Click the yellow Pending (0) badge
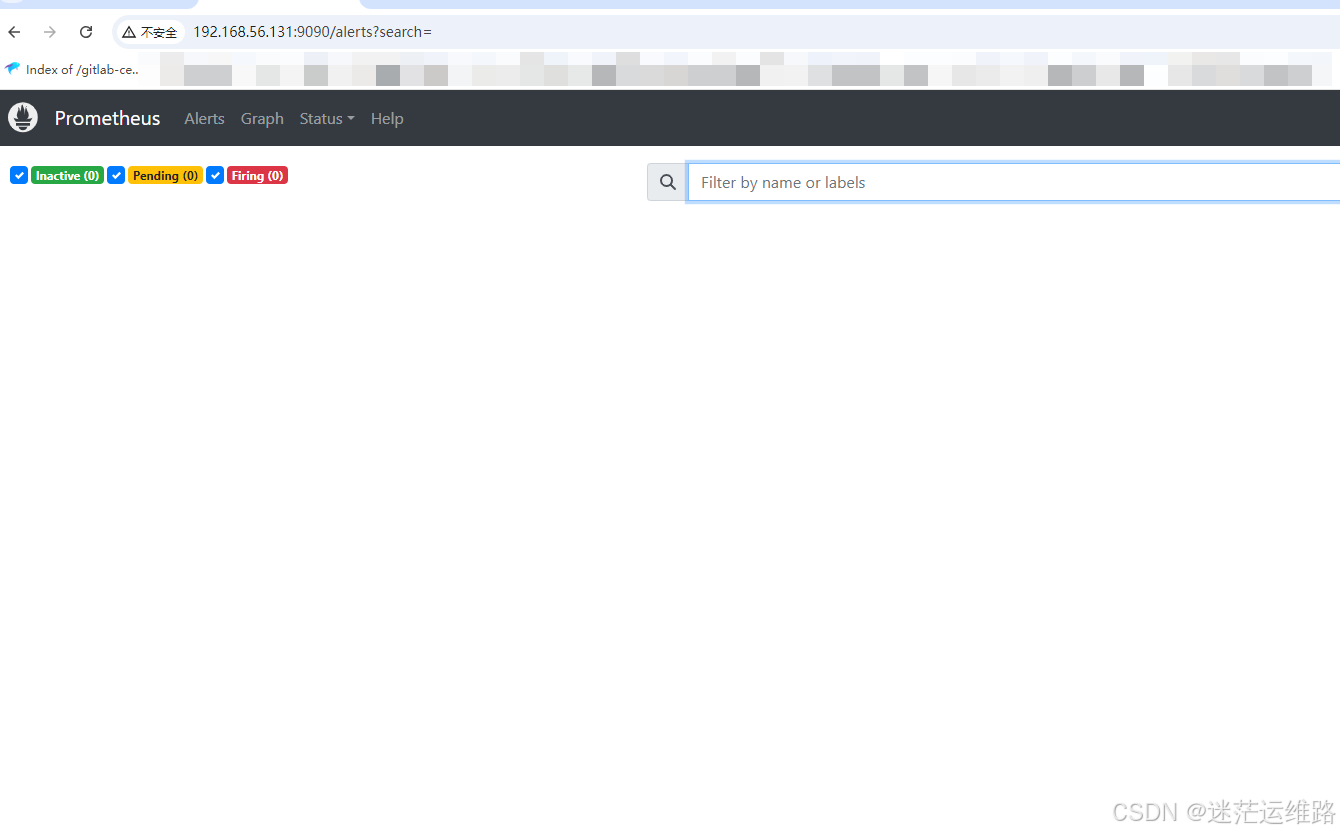1340x834 pixels. tap(165, 175)
